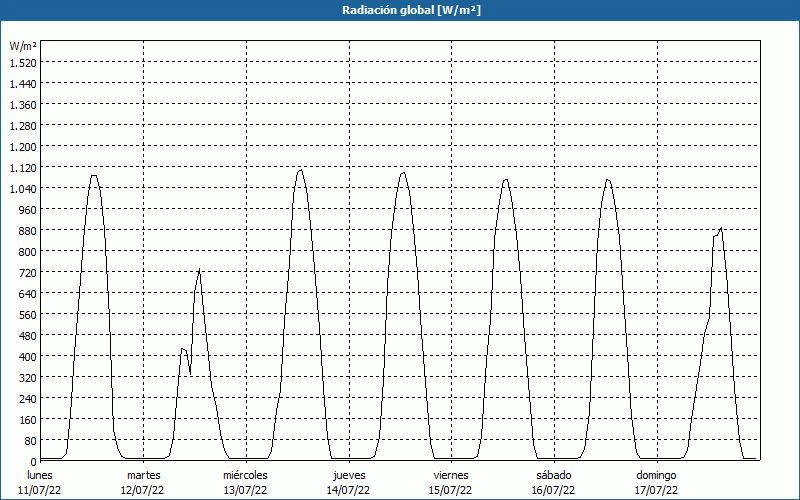This screenshot has height=500, width=800.
Task: Click the Friday radiation curve peak
Action: pos(506,180)
